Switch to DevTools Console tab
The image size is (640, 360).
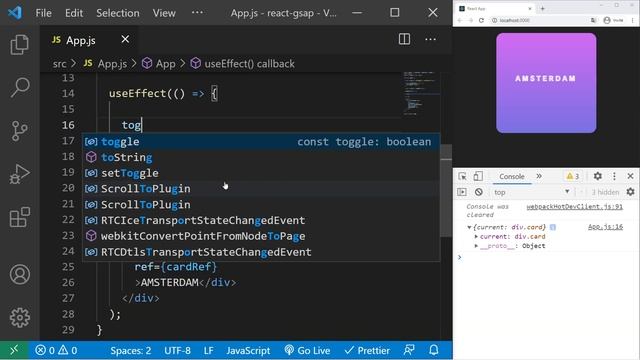511,176
